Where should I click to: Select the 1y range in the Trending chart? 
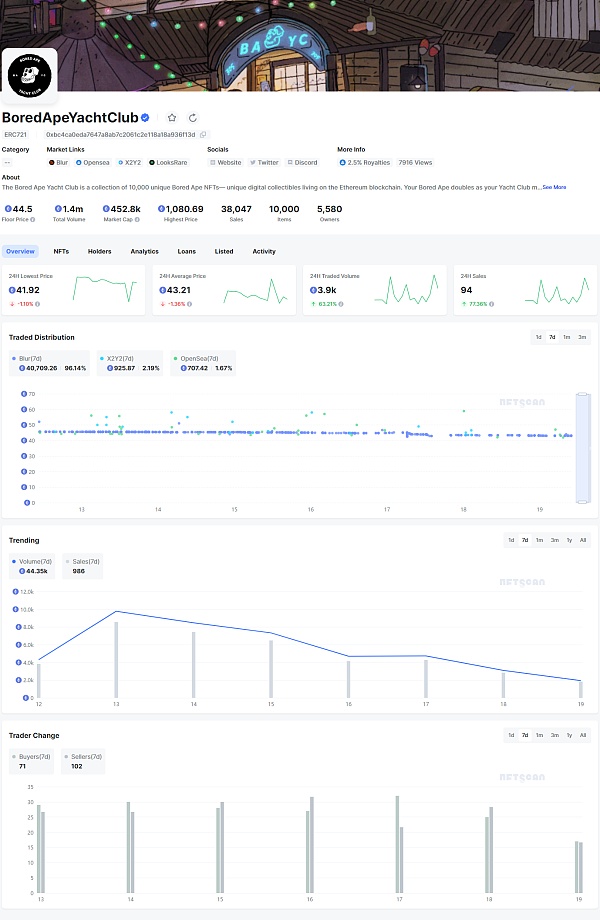point(569,540)
